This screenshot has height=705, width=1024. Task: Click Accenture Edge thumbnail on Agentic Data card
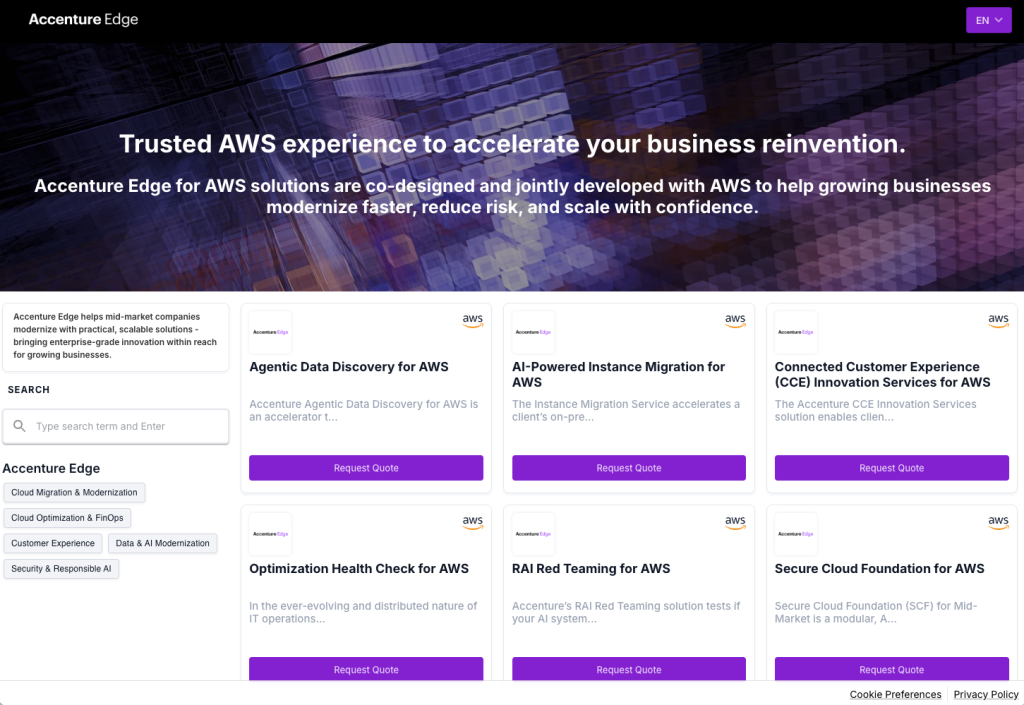click(x=270, y=332)
